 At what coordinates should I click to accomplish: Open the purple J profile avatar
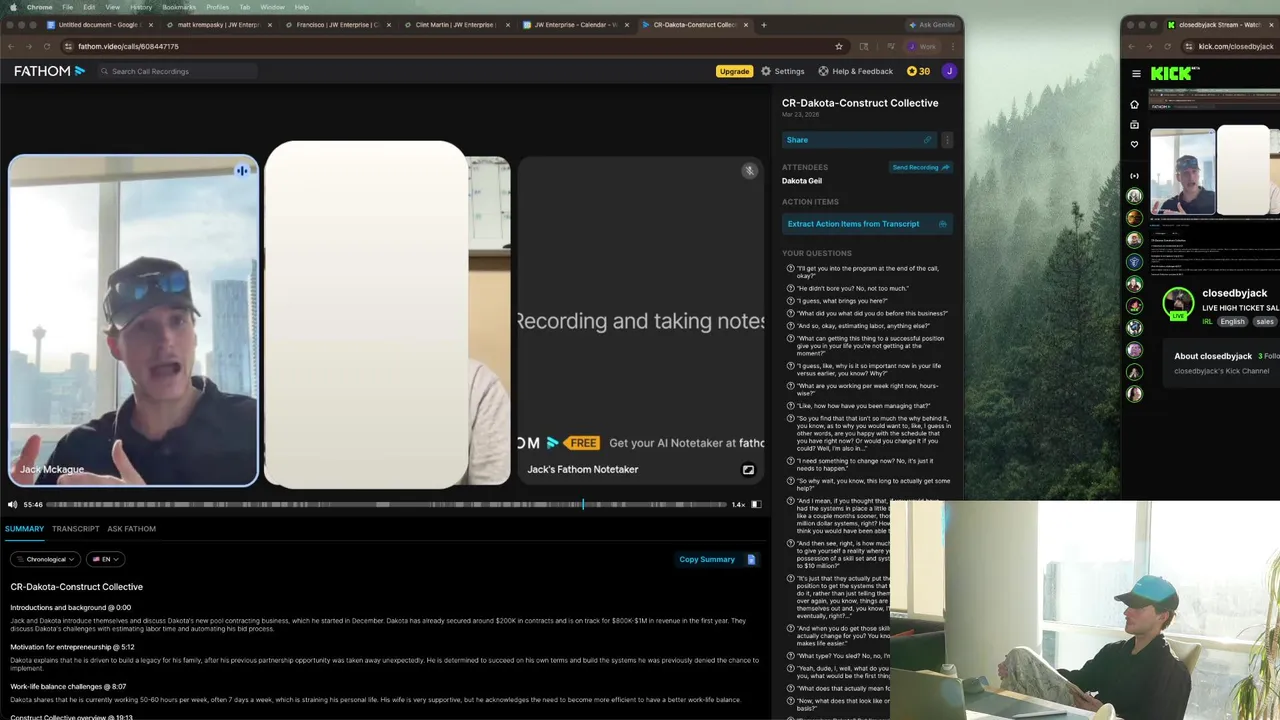949,71
